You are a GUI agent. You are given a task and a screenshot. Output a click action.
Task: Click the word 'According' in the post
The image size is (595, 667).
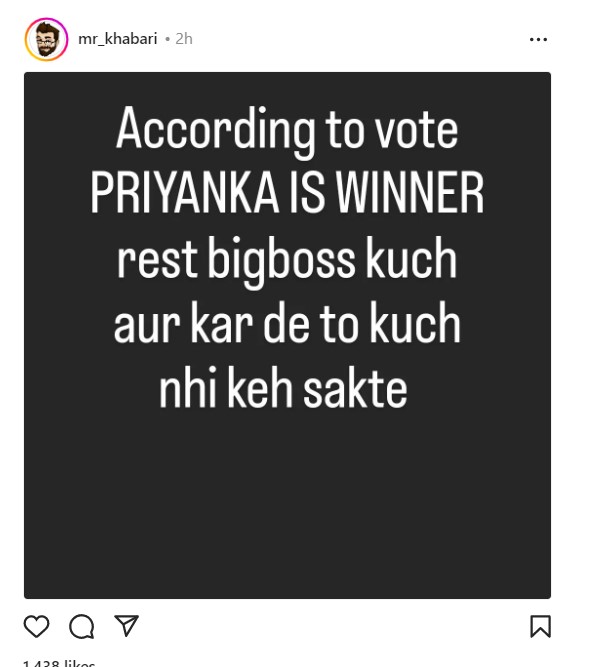216,129
